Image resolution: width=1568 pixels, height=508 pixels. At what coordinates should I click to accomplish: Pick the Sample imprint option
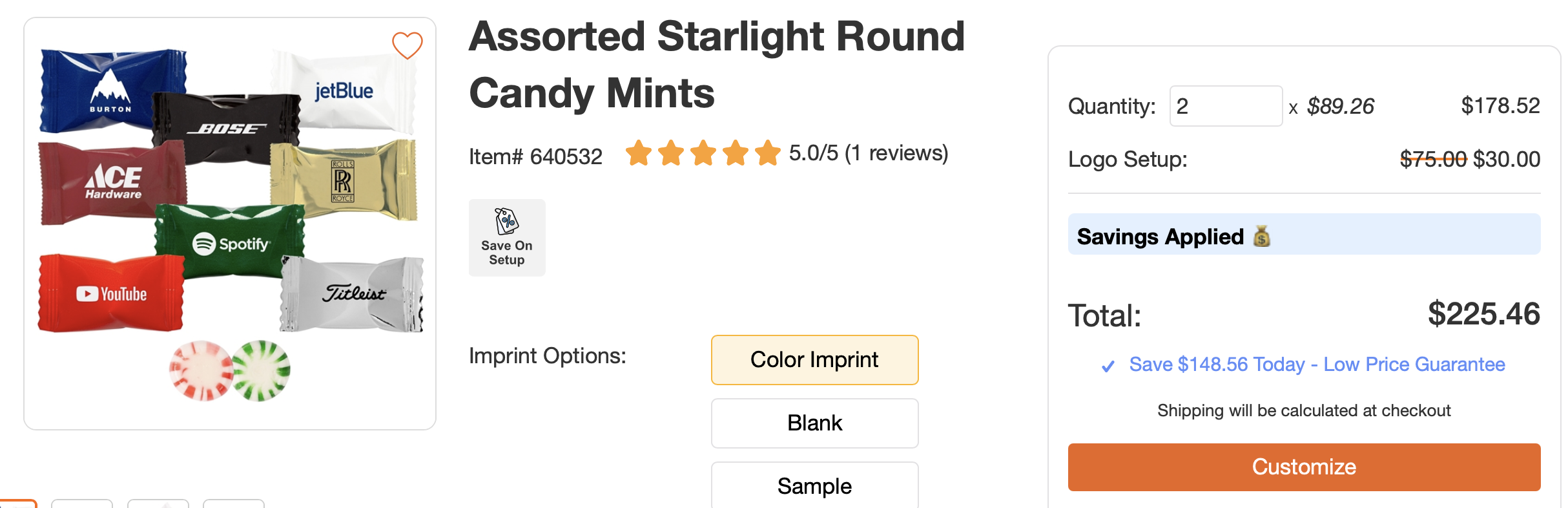pos(814,486)
